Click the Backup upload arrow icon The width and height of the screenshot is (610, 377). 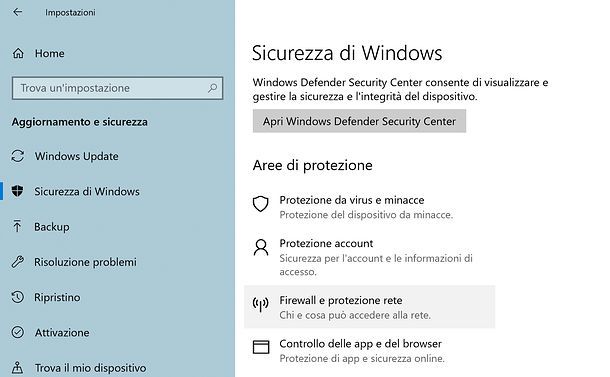click(x=17, y=226)
